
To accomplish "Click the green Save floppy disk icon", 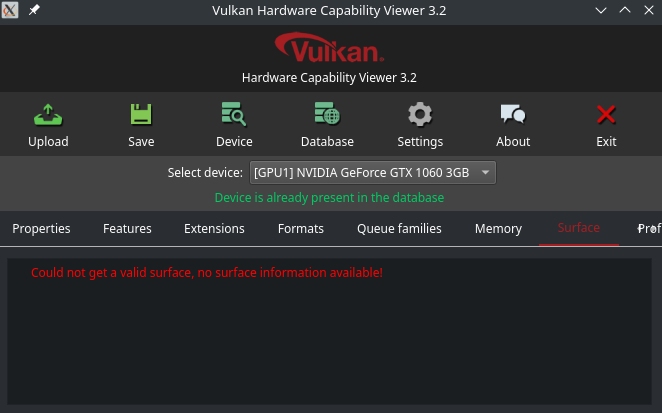I will [x=141, y=115].
